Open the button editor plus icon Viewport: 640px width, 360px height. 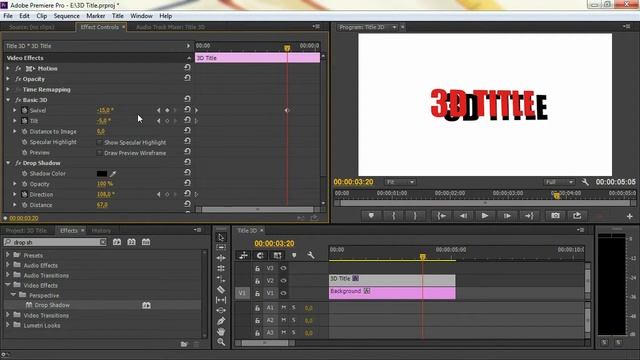[x=629, y=216]
